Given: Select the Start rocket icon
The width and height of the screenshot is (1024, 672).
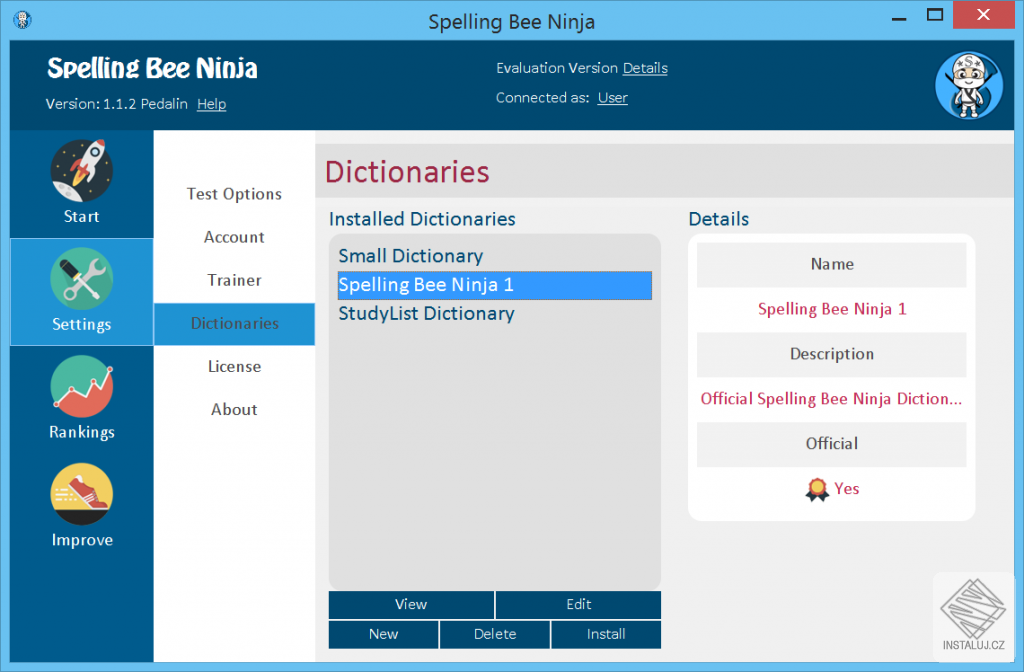Looking at the screenshot, I should tap(81, 170).
